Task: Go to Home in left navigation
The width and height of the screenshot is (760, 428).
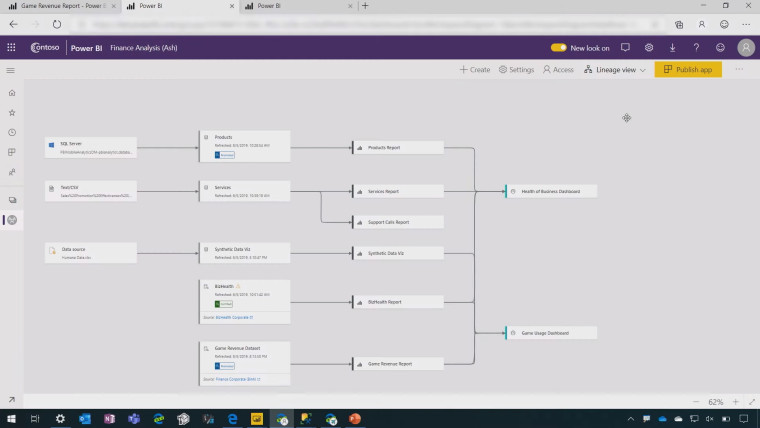Action: pos(12,93)
